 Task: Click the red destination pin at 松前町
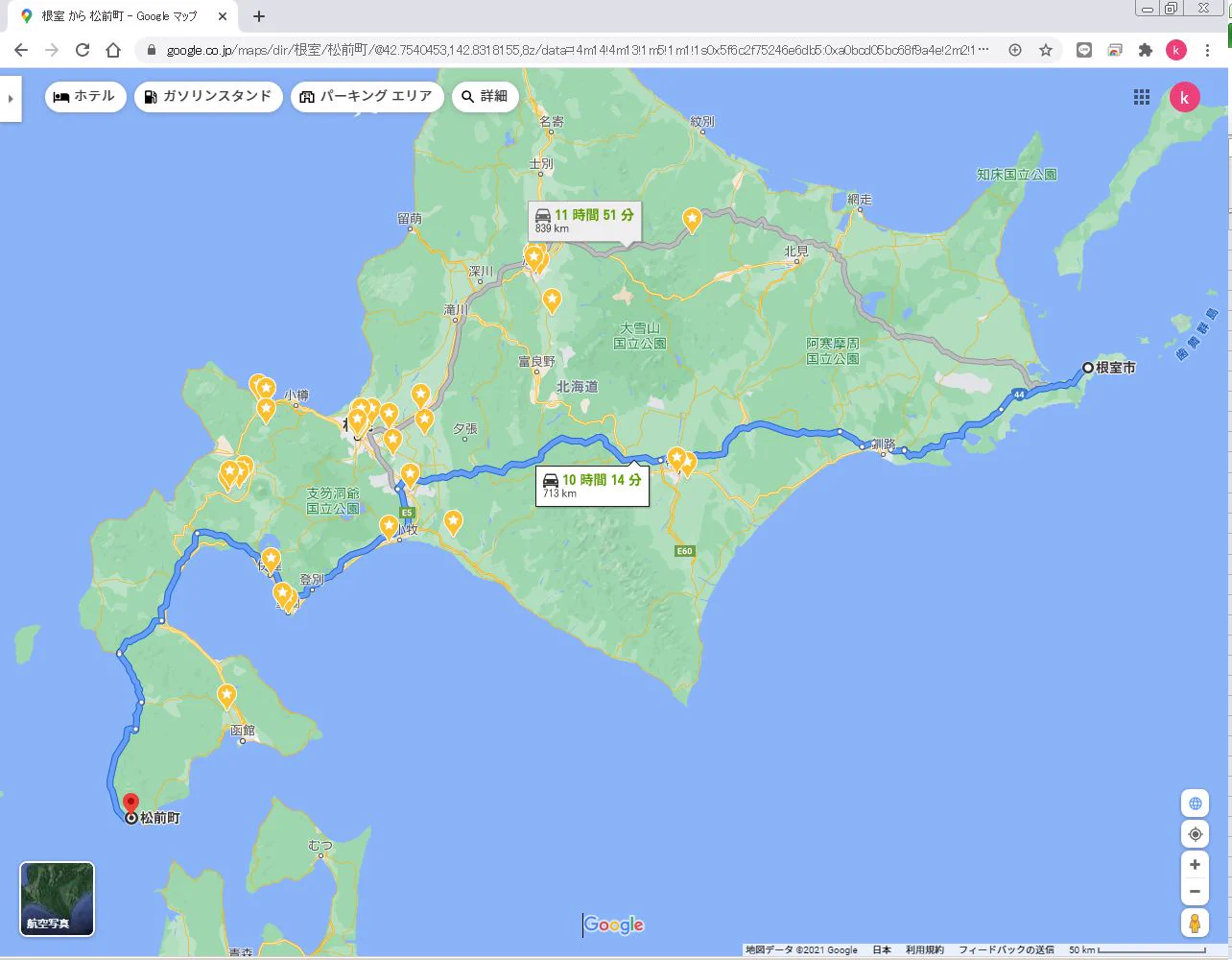(x=130, y=804)
